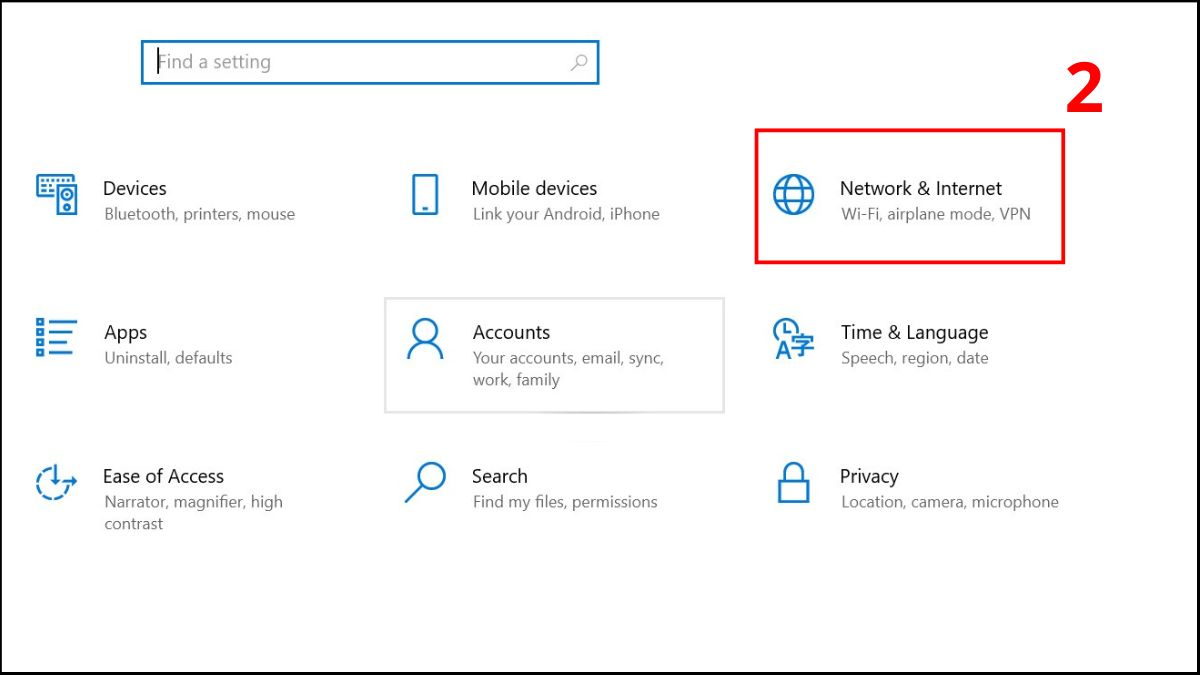1200x675 pixels.
Task: Click the Accounts person icon
Action: pos(425,339)
